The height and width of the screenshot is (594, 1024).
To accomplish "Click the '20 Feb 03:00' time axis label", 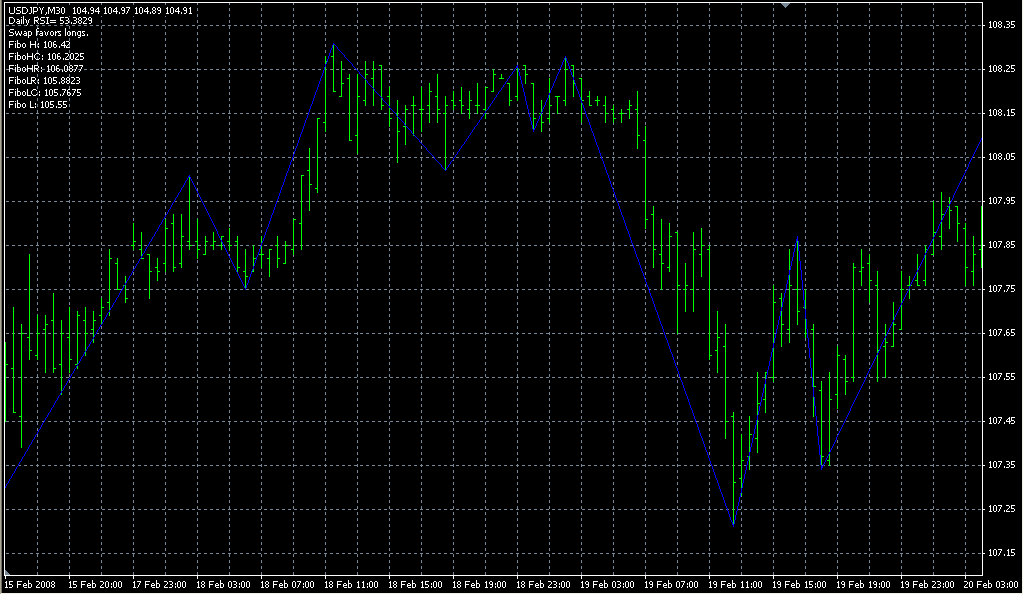I will [x=992, y=583].
